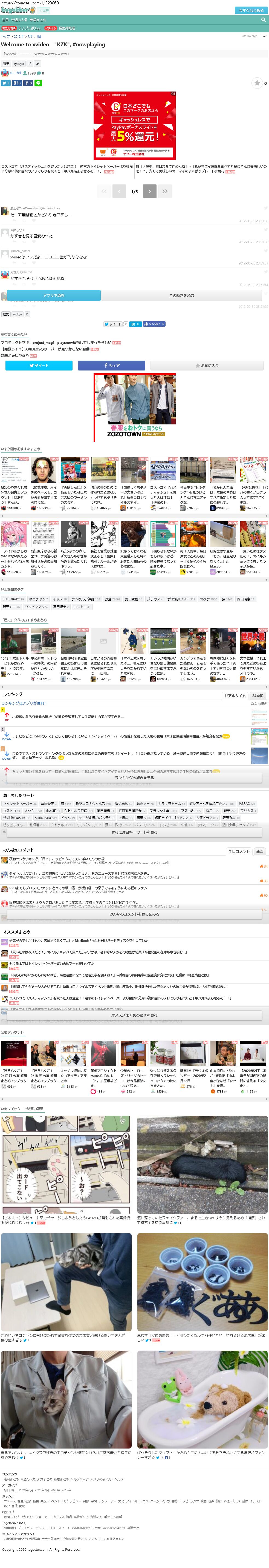Go to the next page arrow

(x=149, y=191)
